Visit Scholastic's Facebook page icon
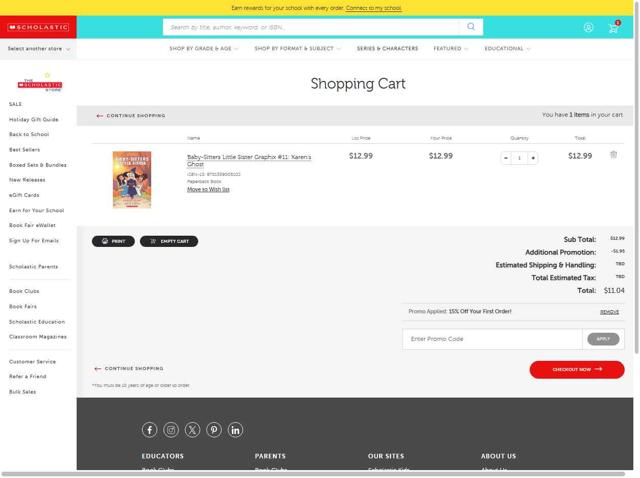 (x=149, y=430)
